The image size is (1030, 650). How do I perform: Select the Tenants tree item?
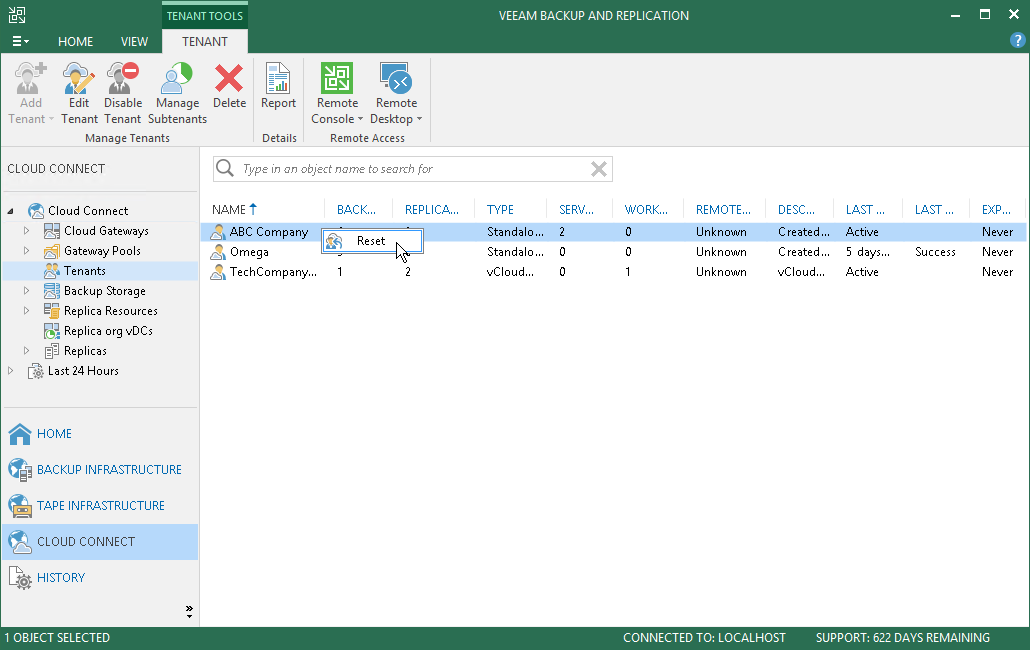(x=85, y=271)
